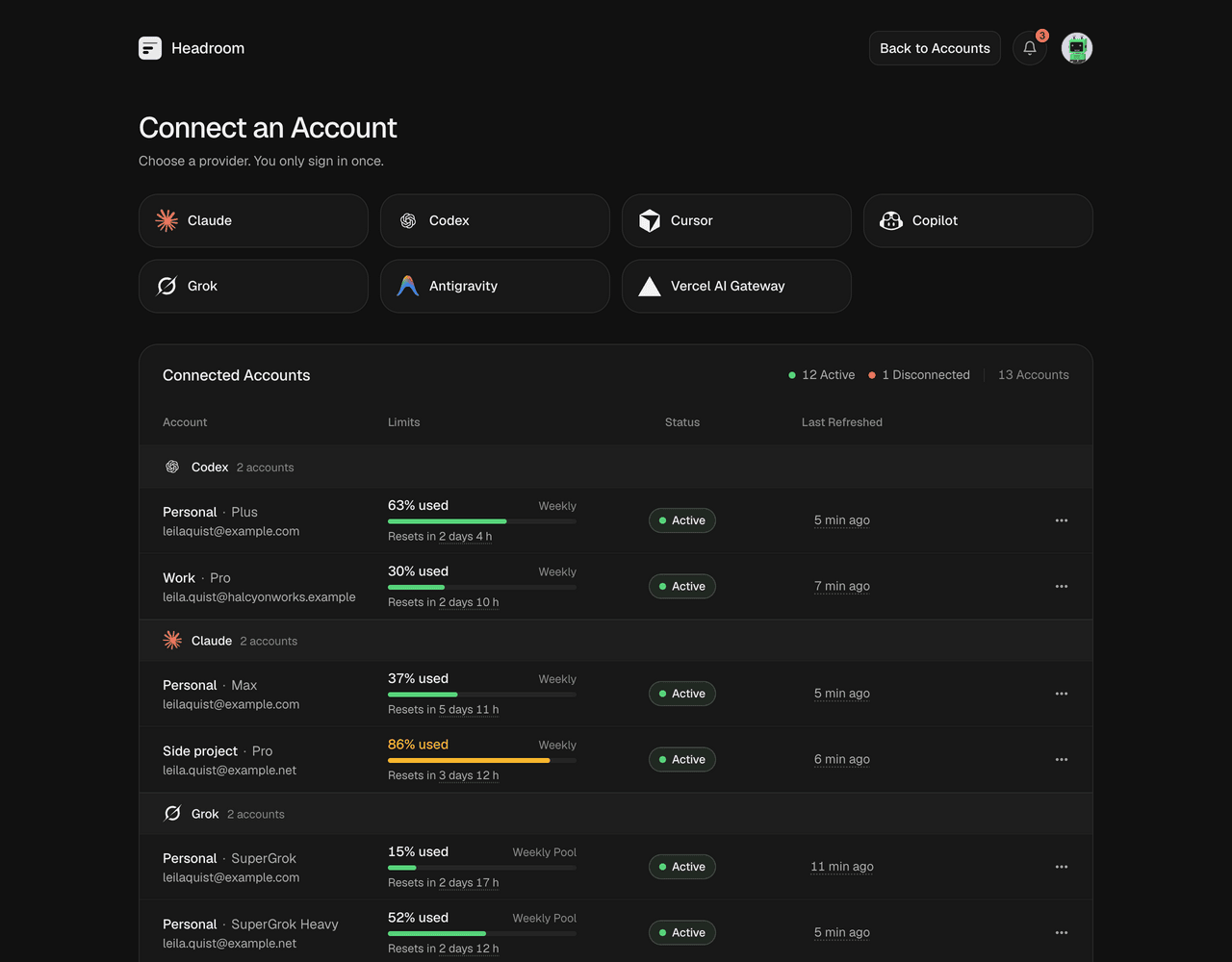
Task: Open the user avatar menu
Action: click(x=1077, y=48)
